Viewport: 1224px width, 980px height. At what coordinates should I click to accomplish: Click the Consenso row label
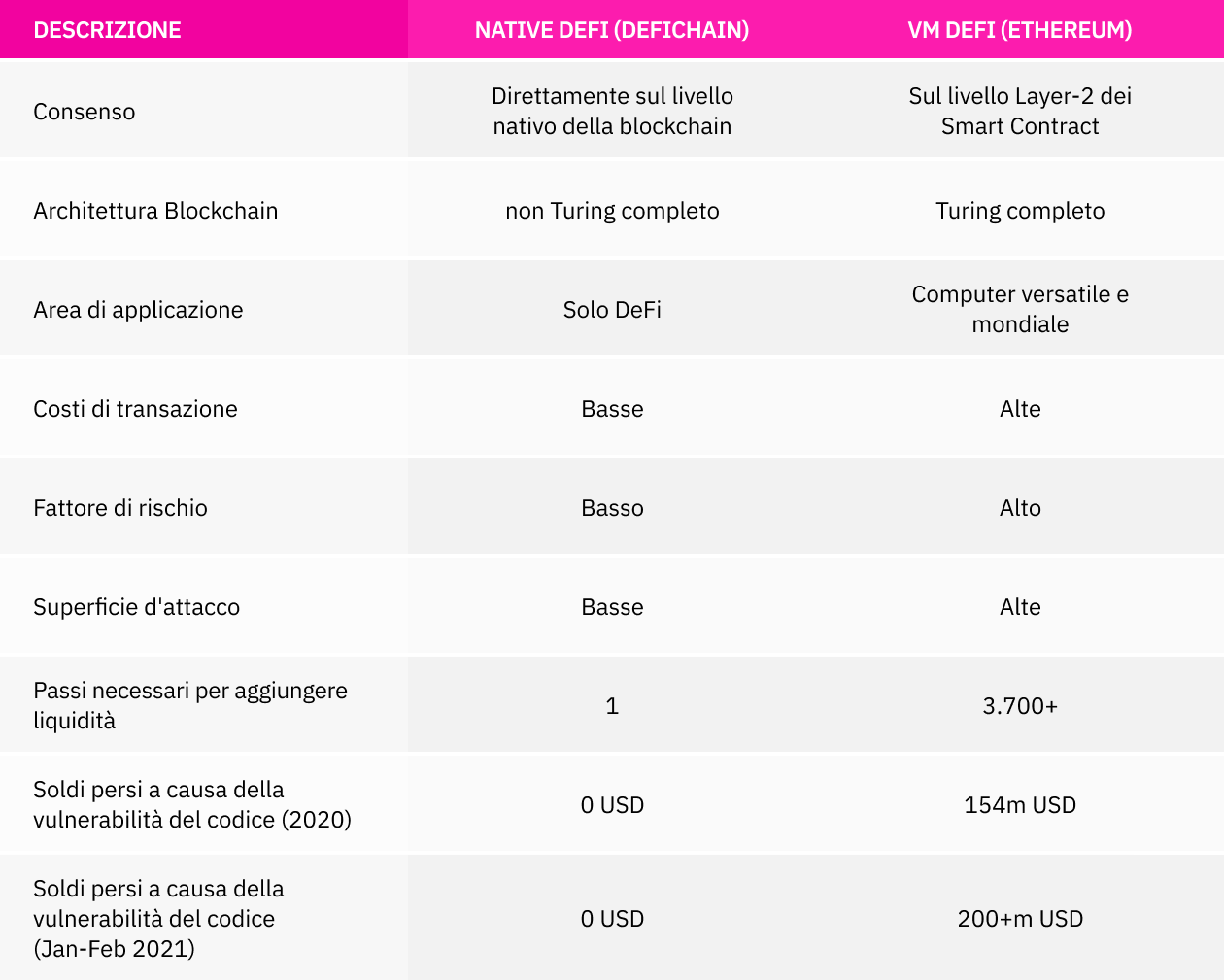click(85, 112)
